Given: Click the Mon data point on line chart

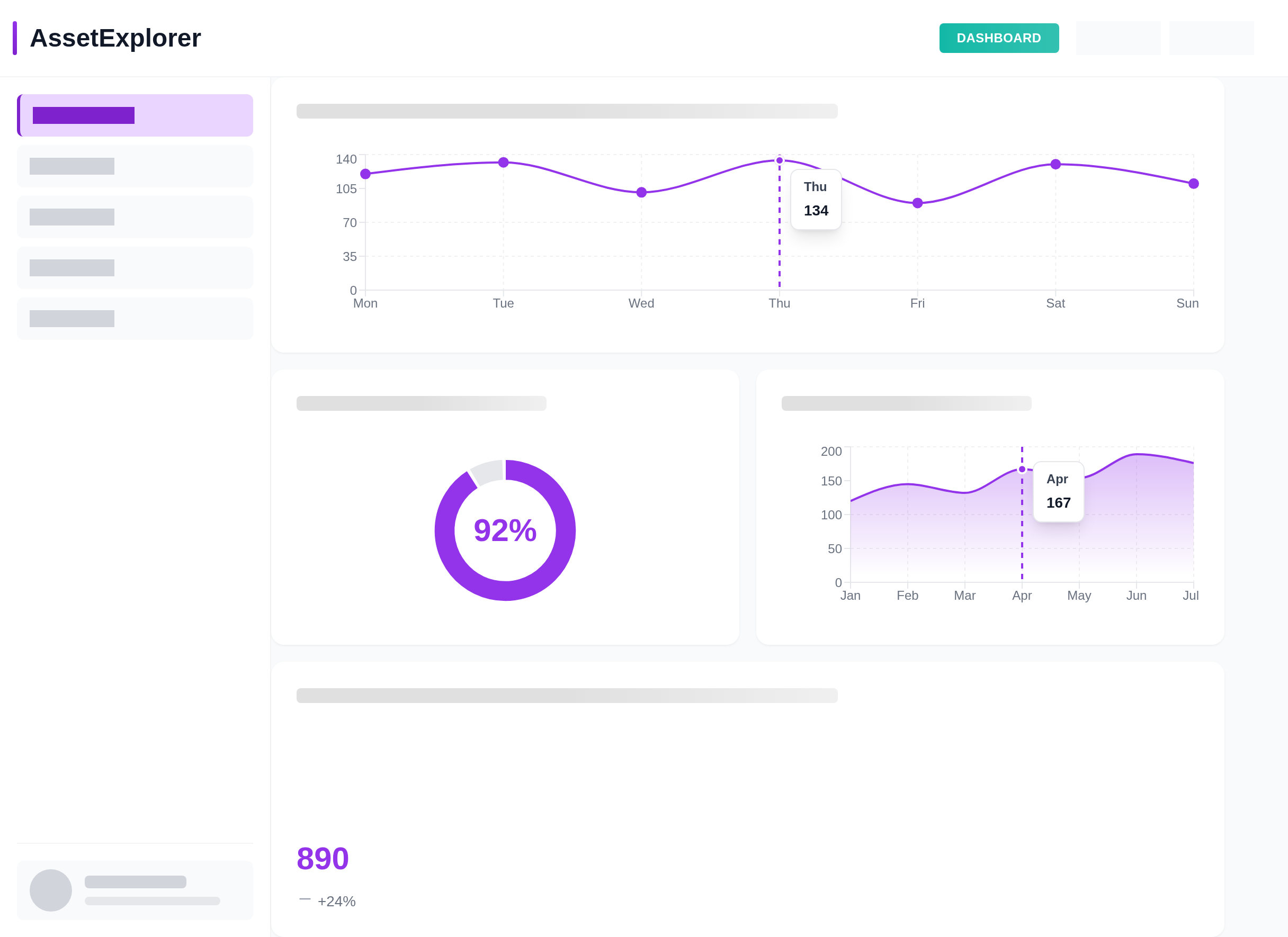Looking at the screenshot, I should pos(365,174).
